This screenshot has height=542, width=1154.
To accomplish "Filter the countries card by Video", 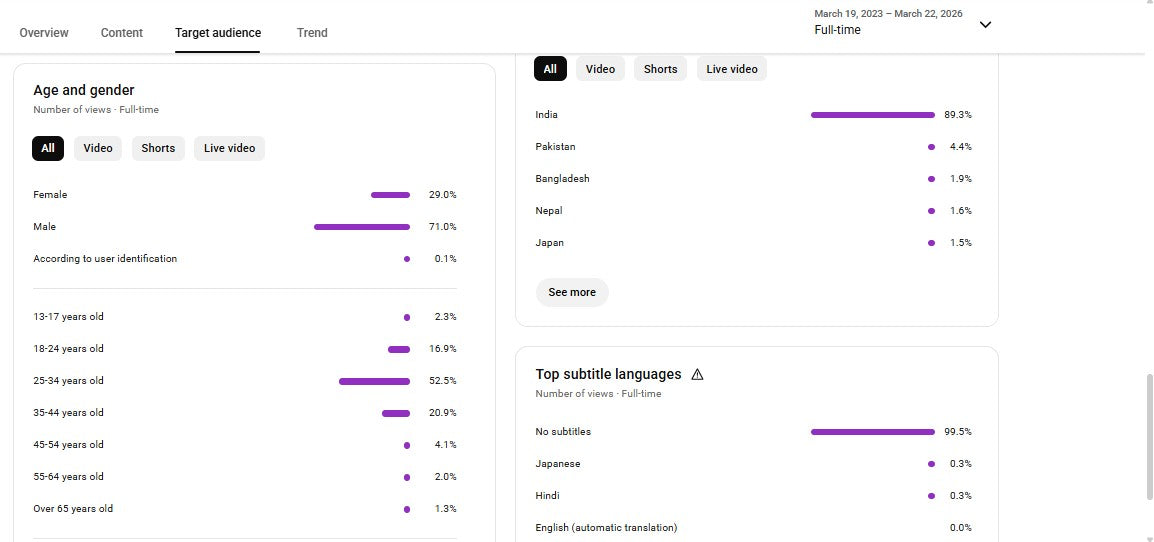I will point(600,69).
